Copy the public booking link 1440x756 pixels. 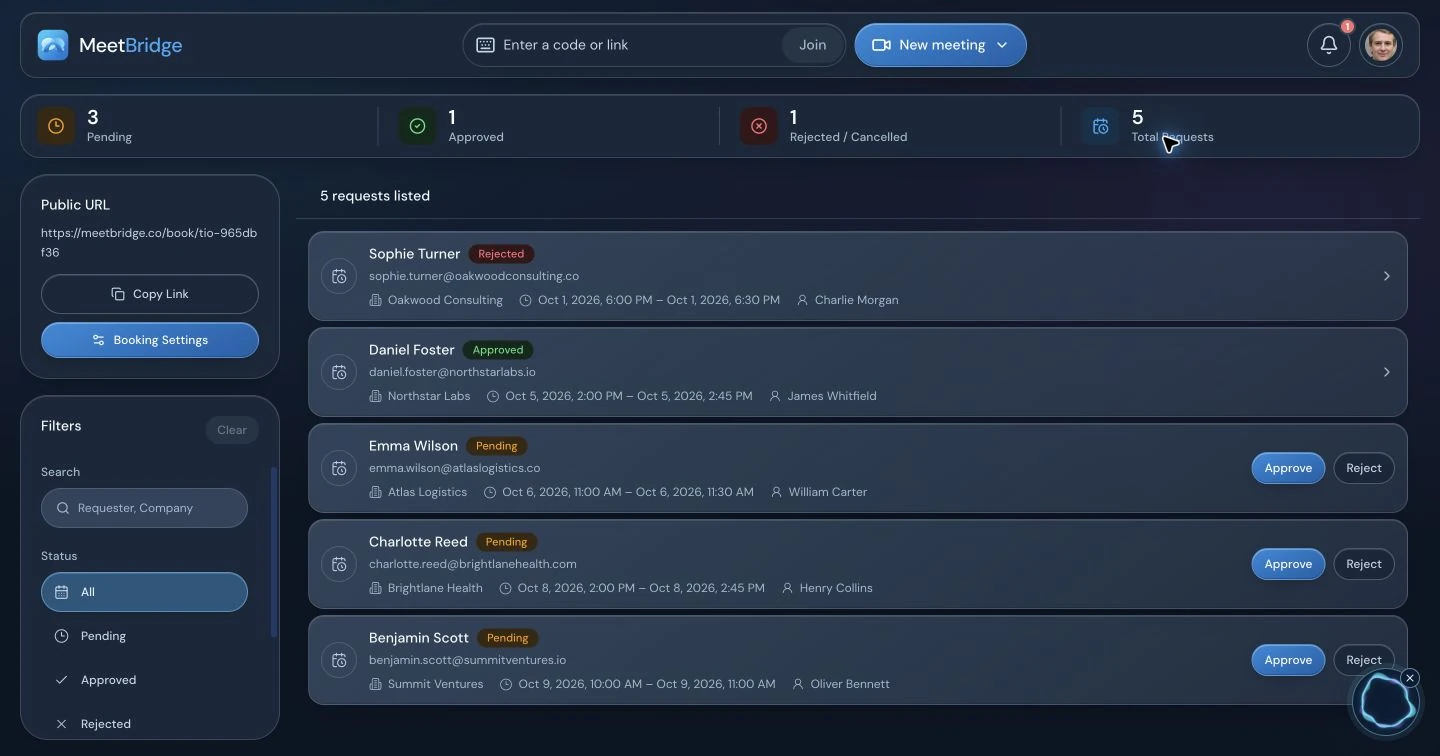150,294
